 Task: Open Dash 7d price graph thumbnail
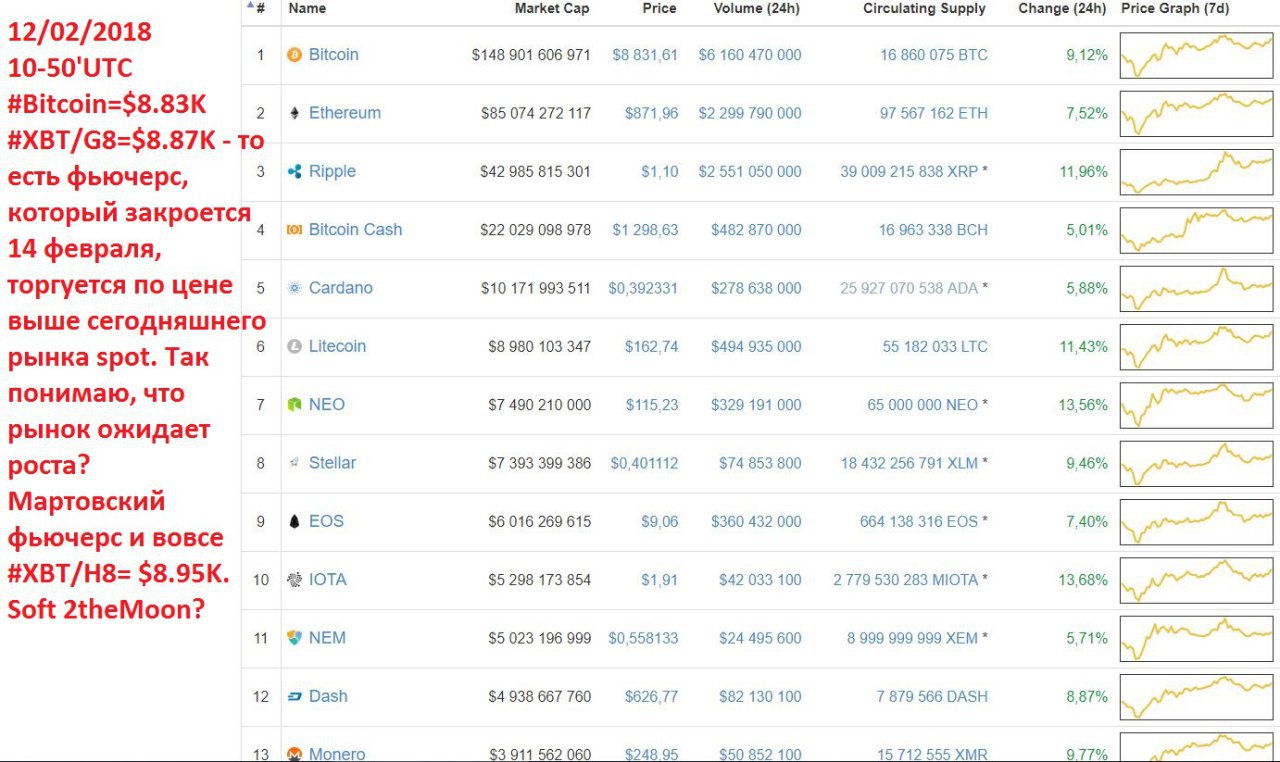tap(1197, 696)
